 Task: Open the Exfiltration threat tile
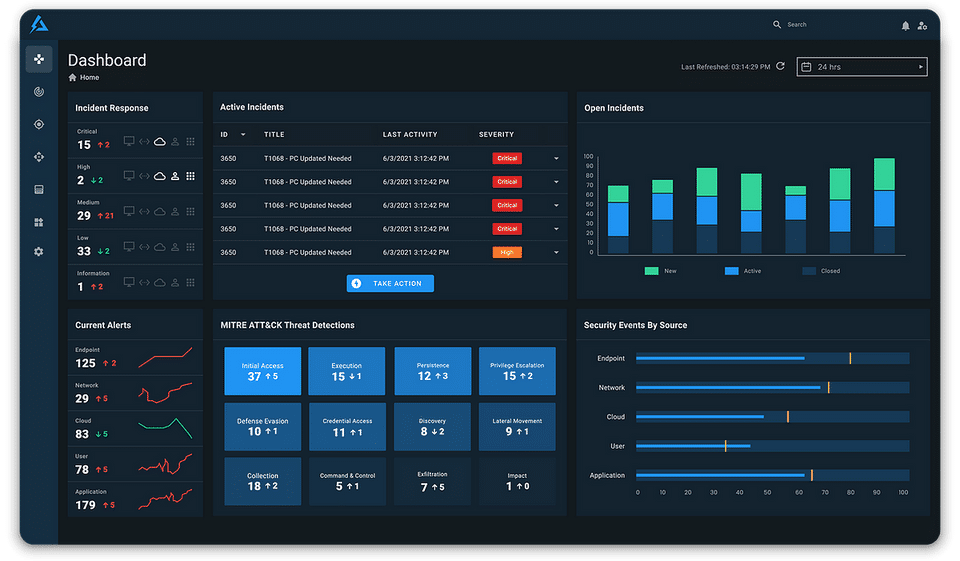click(433, 481)
